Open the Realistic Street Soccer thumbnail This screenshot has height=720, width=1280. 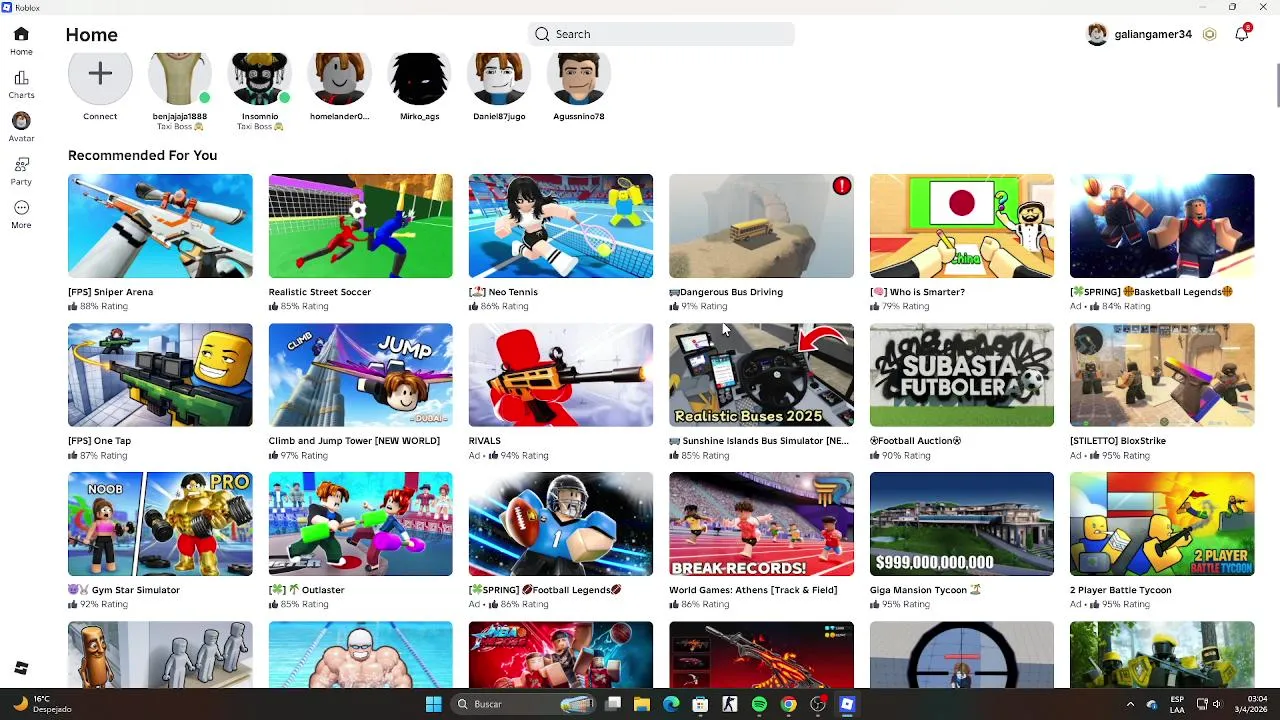point(360,226)
